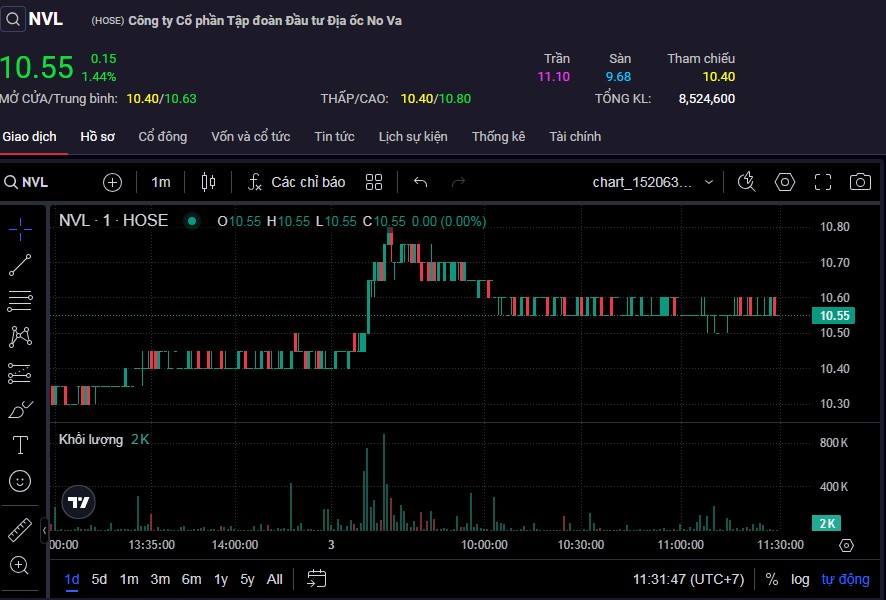Image resolution: width=886 pixels, height=600 pixels.
Task: Open Các chỉ báo indicators
Action: (x=296, y=182)
